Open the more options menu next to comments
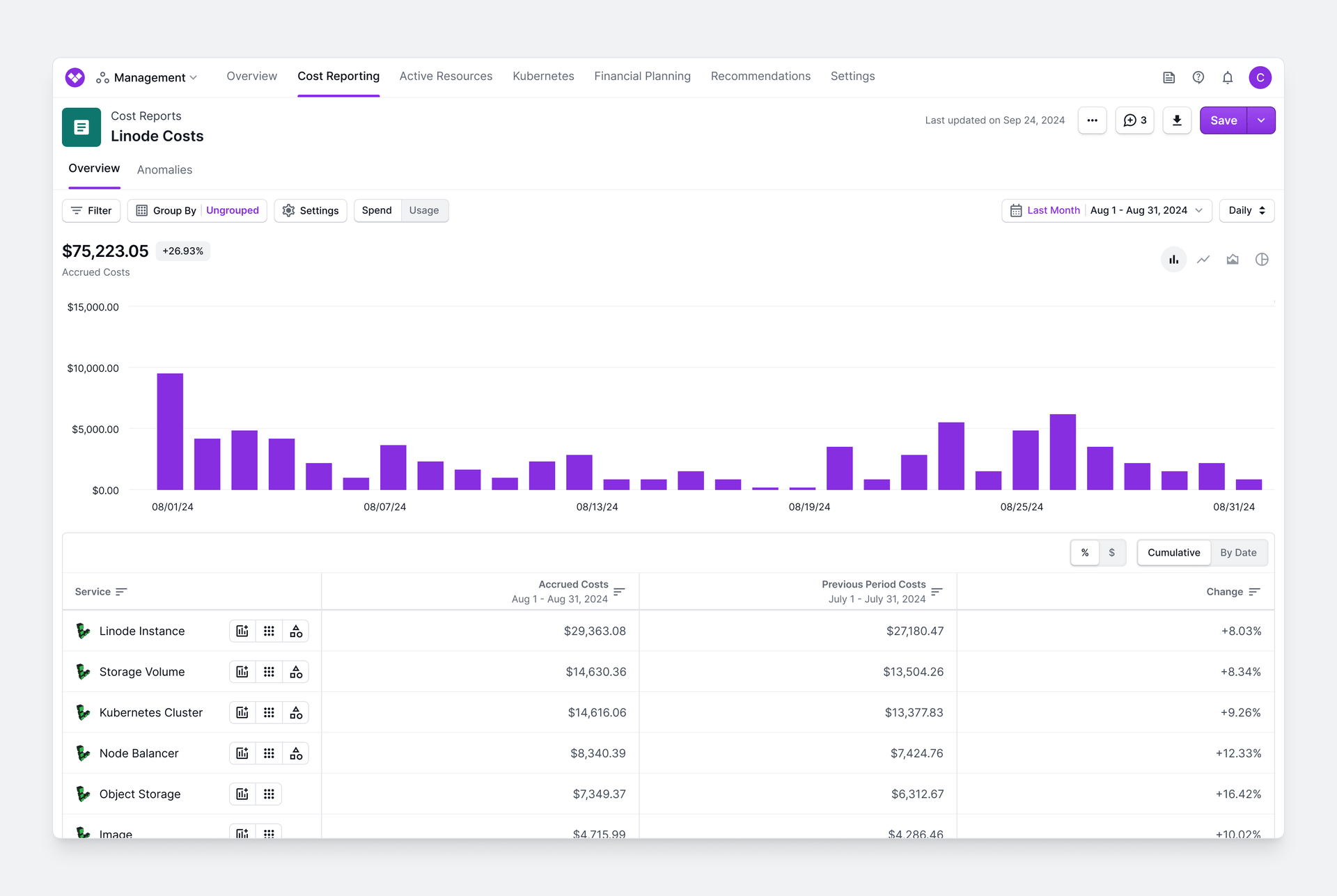1337x896 pixels. click(1092, 120)
